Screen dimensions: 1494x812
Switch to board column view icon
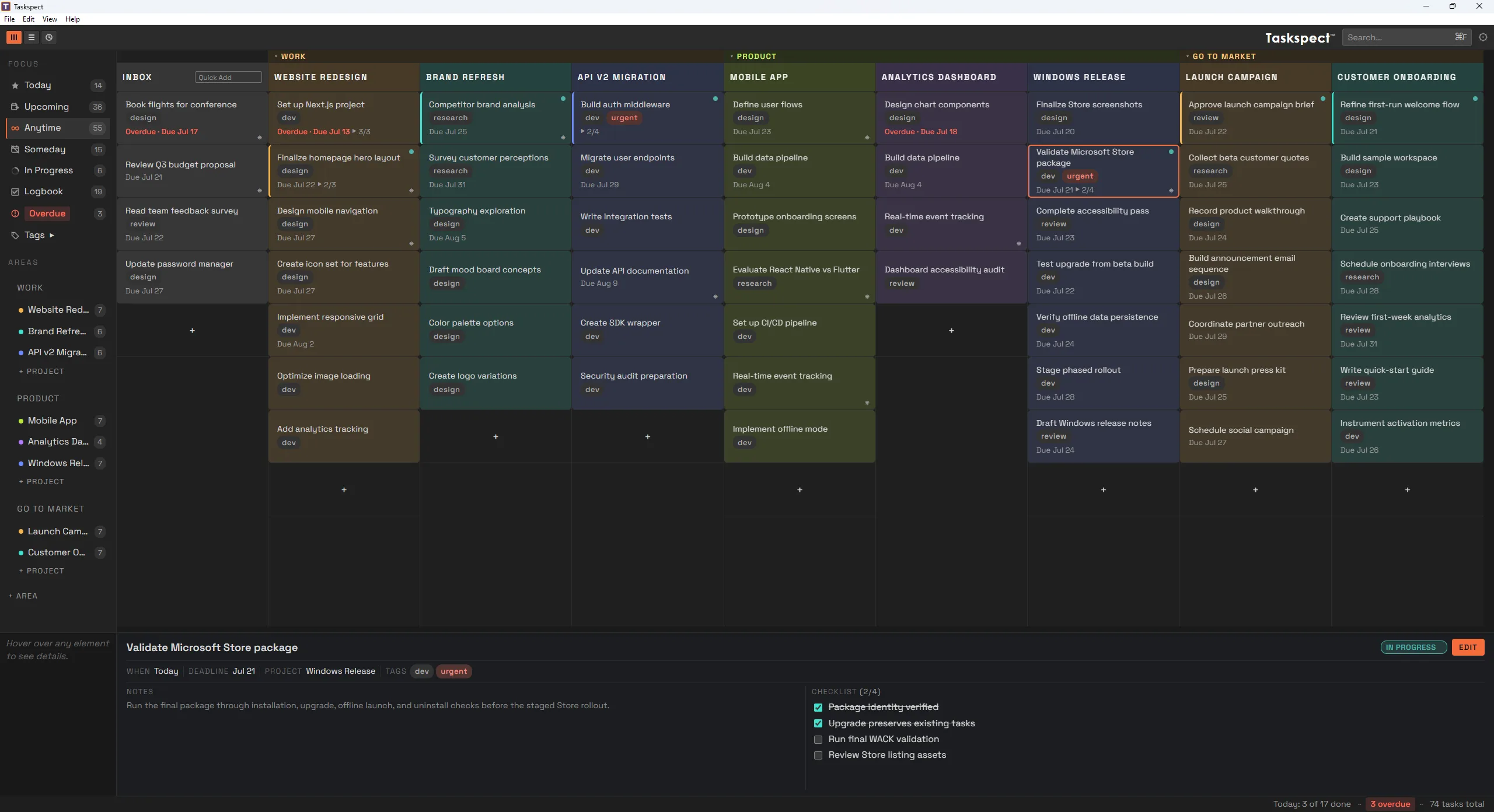pos(14,37)
